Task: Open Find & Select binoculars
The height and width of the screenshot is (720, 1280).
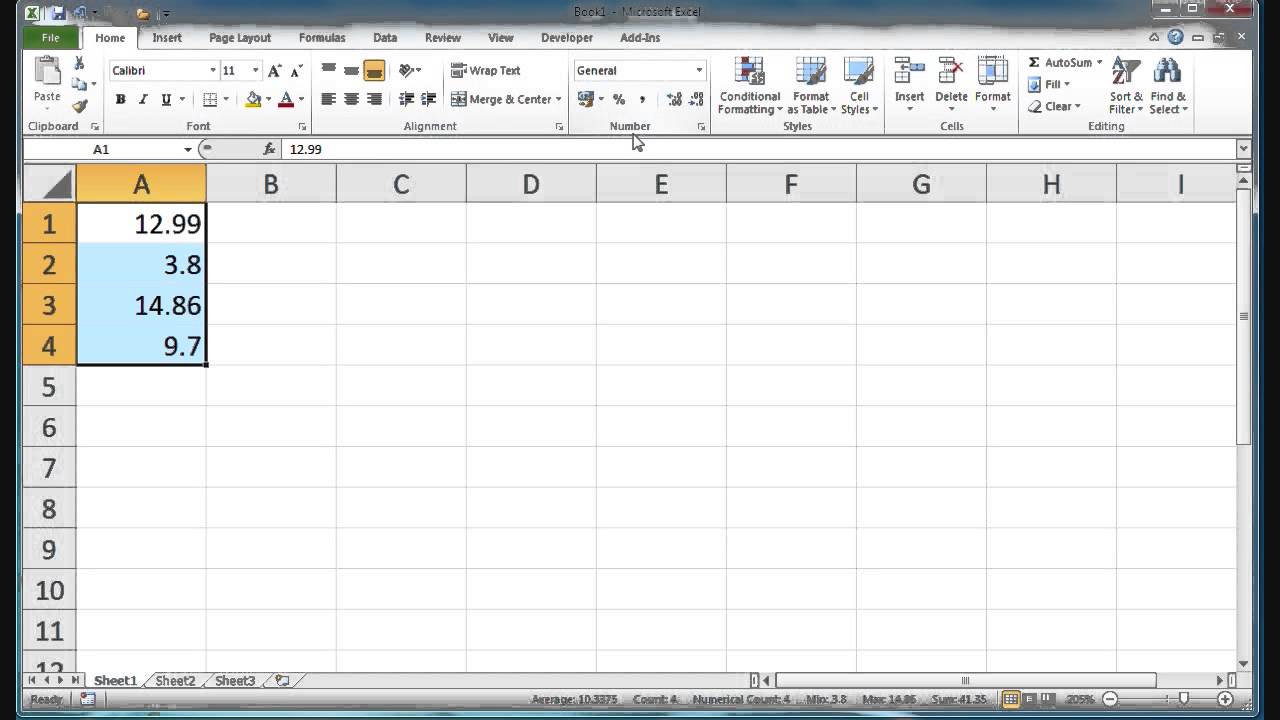Action: 1168,86
